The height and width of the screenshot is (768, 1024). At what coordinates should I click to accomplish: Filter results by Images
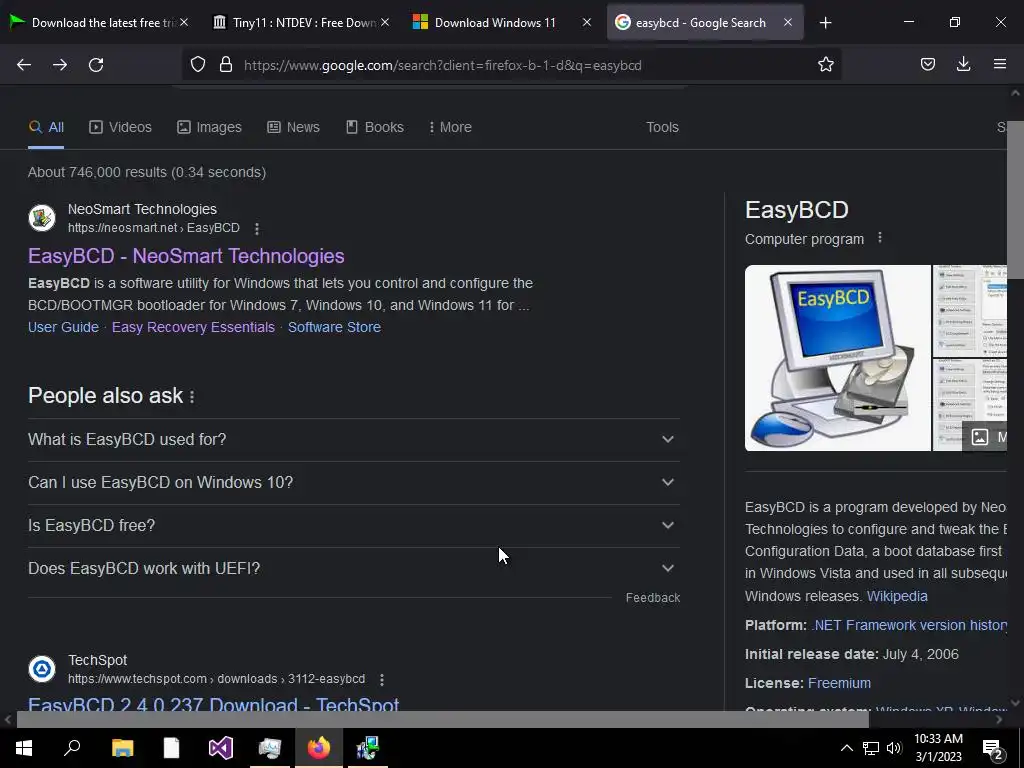(209, 127)
